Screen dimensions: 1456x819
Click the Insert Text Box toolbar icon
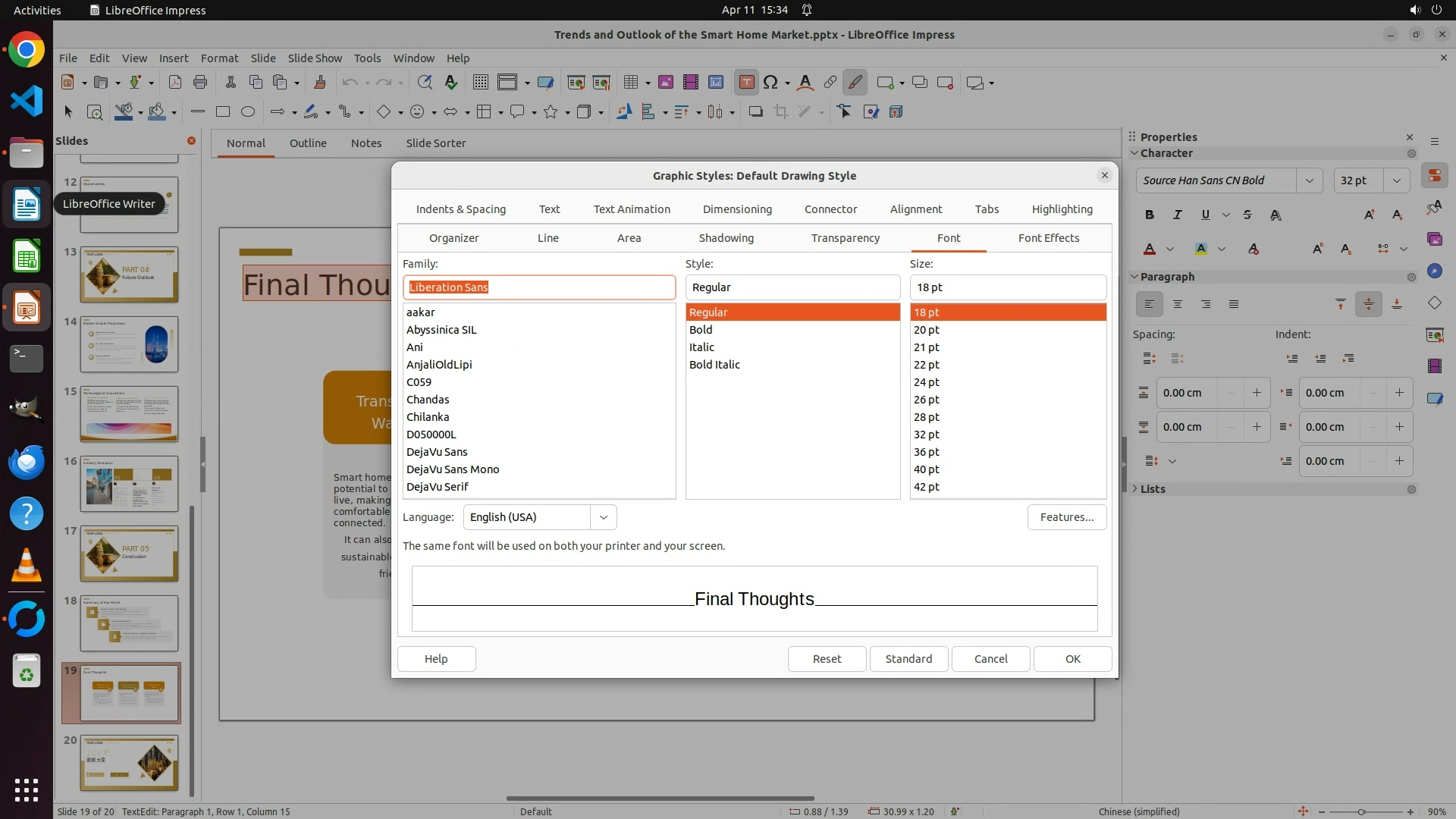[746, 83]
